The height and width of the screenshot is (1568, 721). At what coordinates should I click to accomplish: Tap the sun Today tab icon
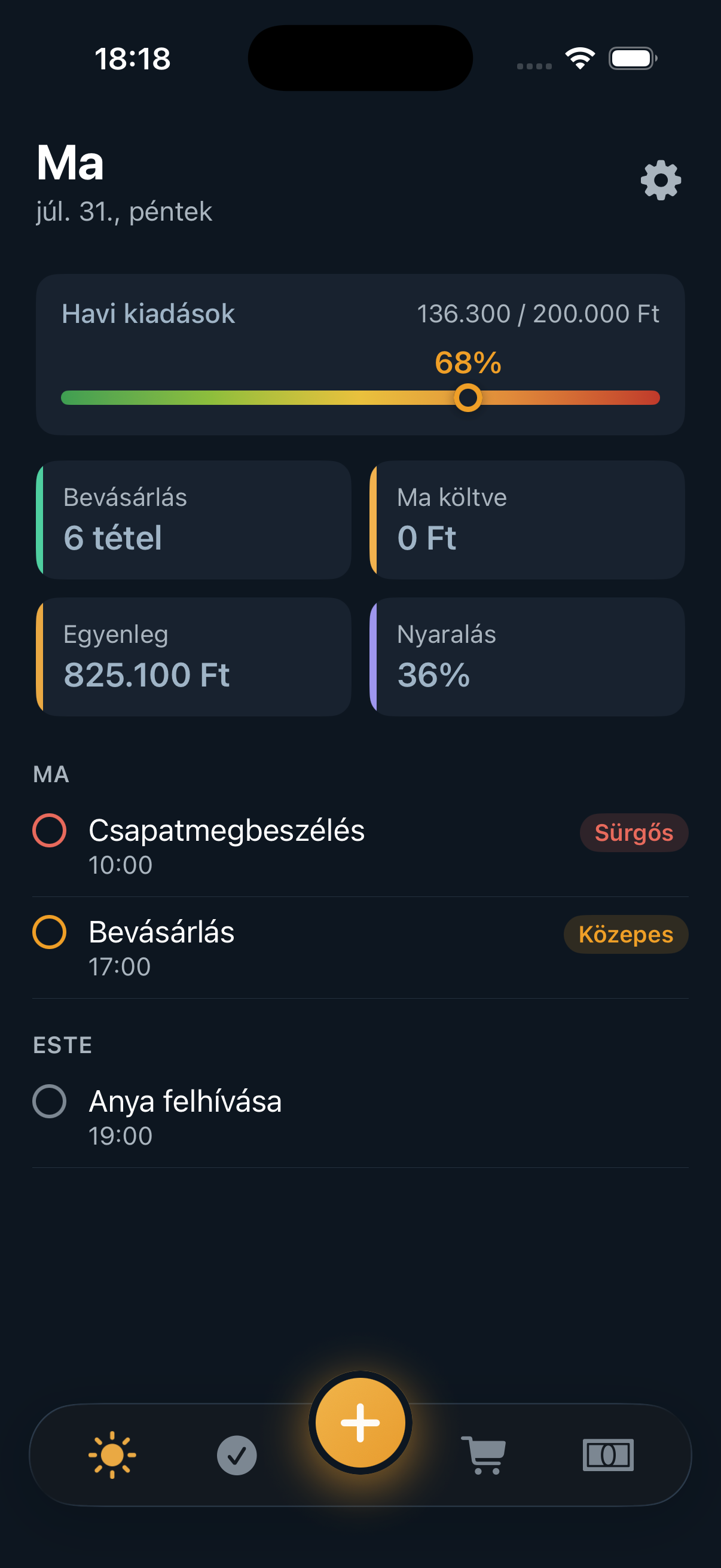[112, 1455]
